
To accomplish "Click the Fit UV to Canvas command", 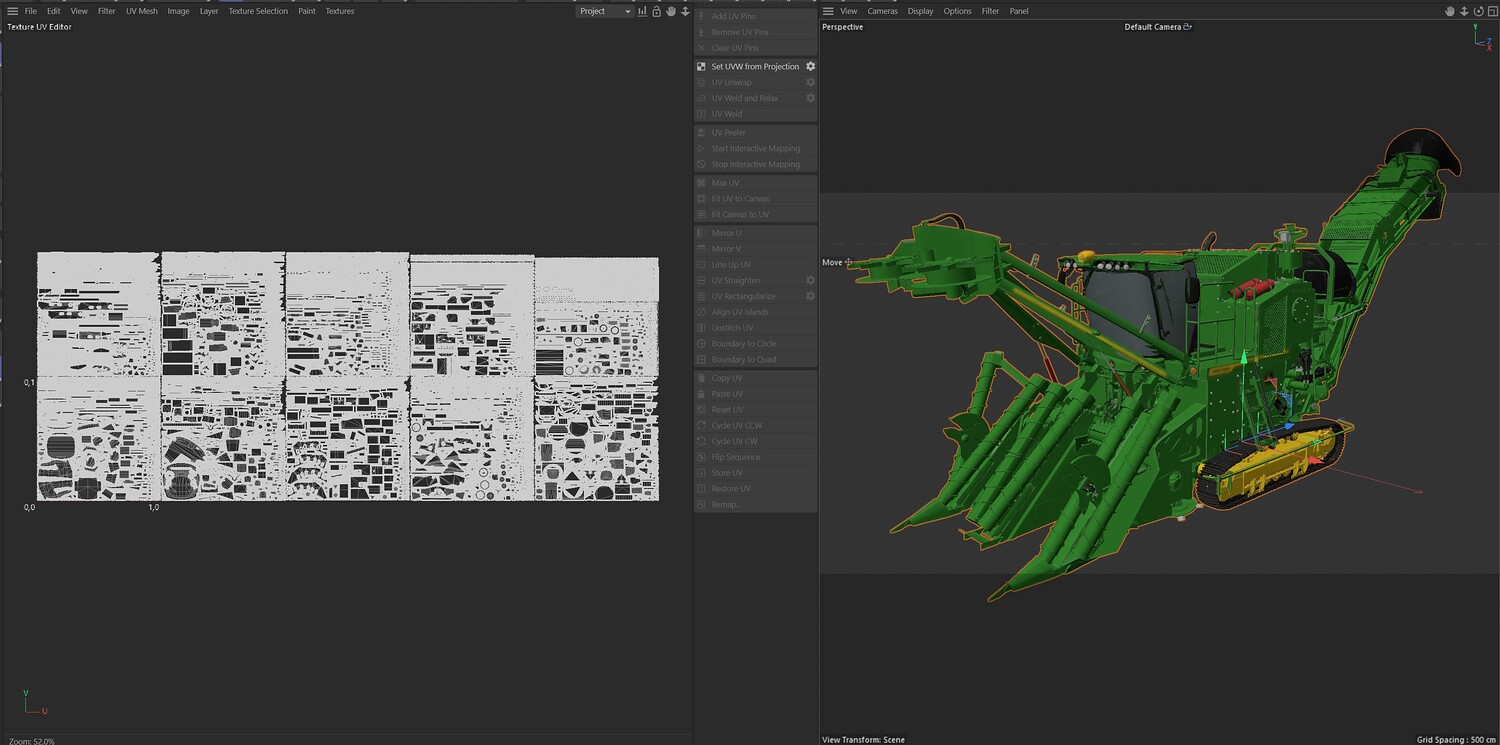I will [740, 199].
